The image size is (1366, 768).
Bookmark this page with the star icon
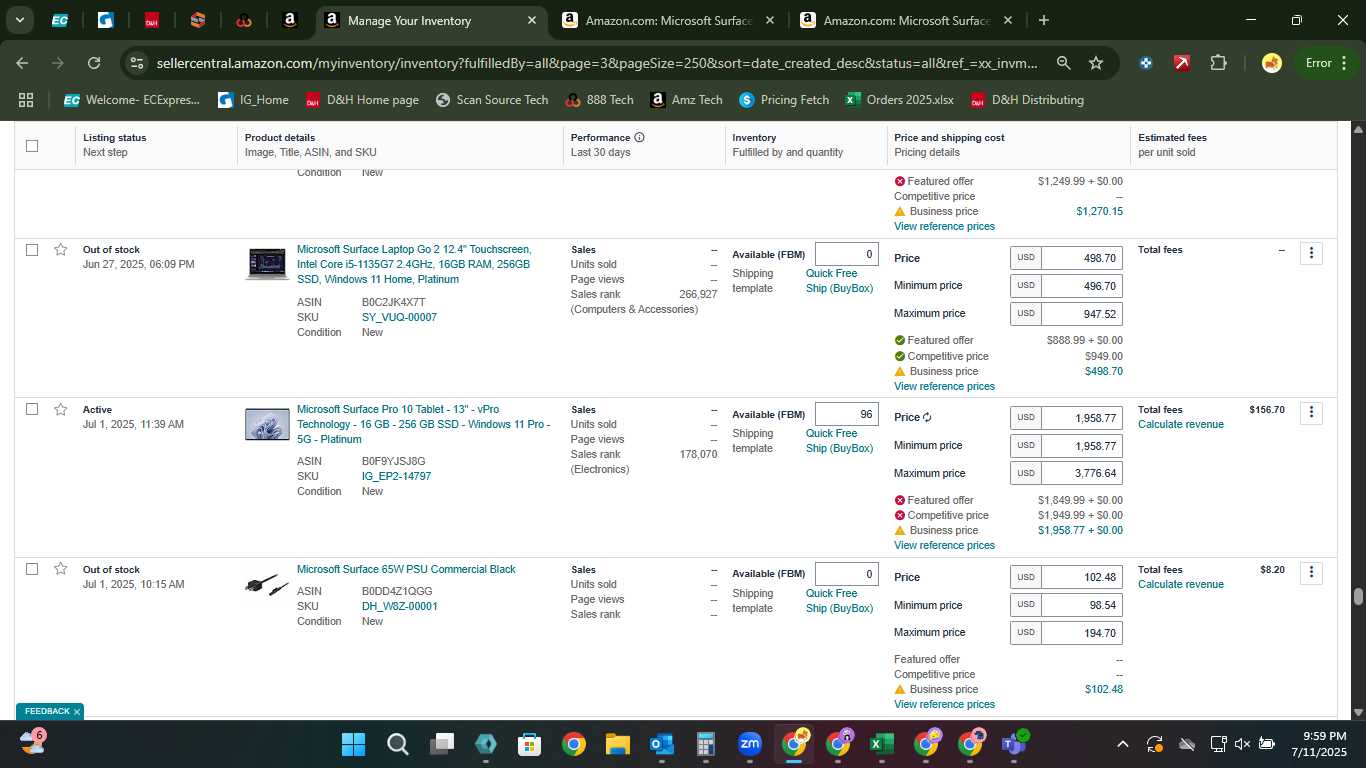pos(1096,63)
